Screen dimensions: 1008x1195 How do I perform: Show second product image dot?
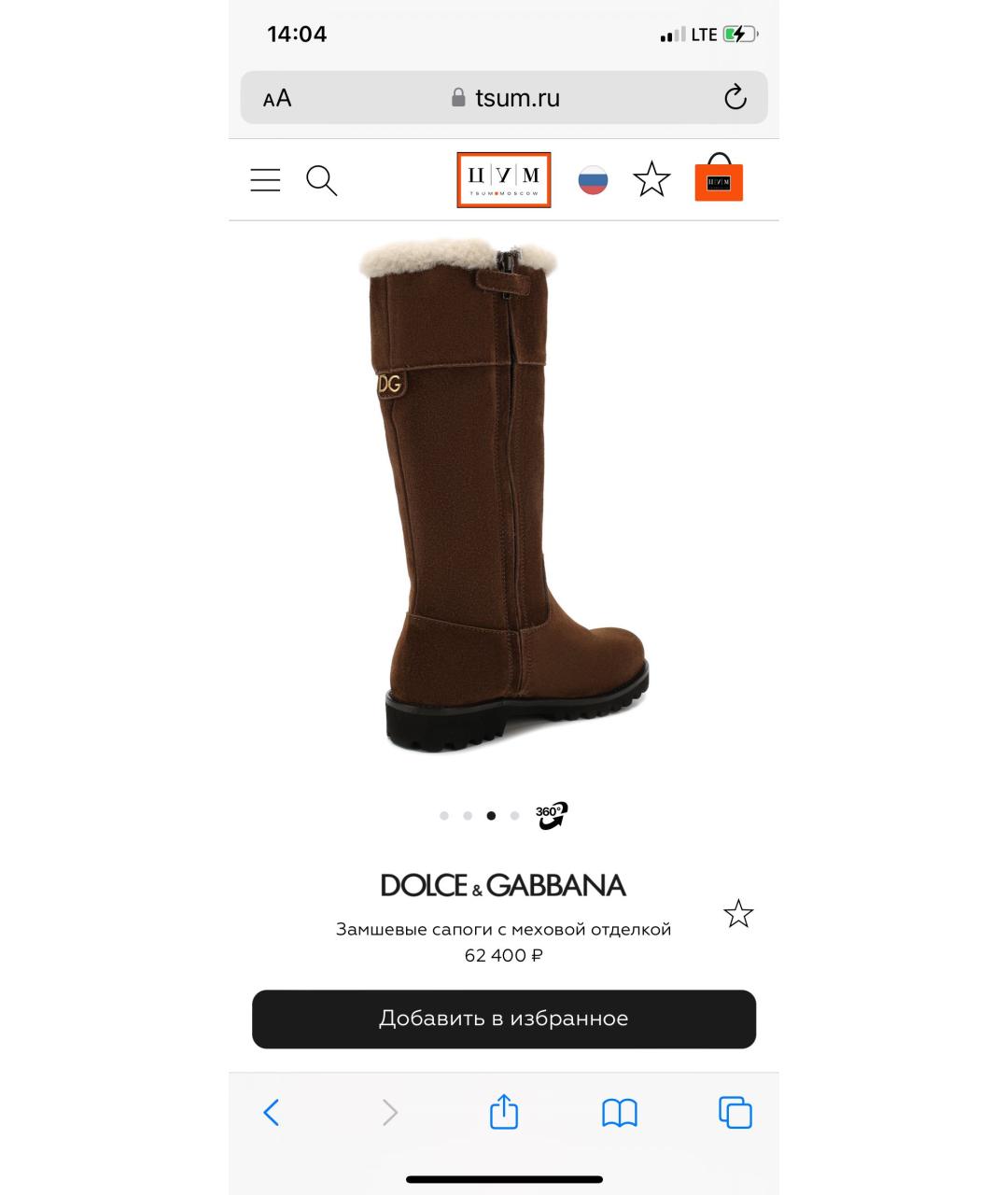point(468,816)
